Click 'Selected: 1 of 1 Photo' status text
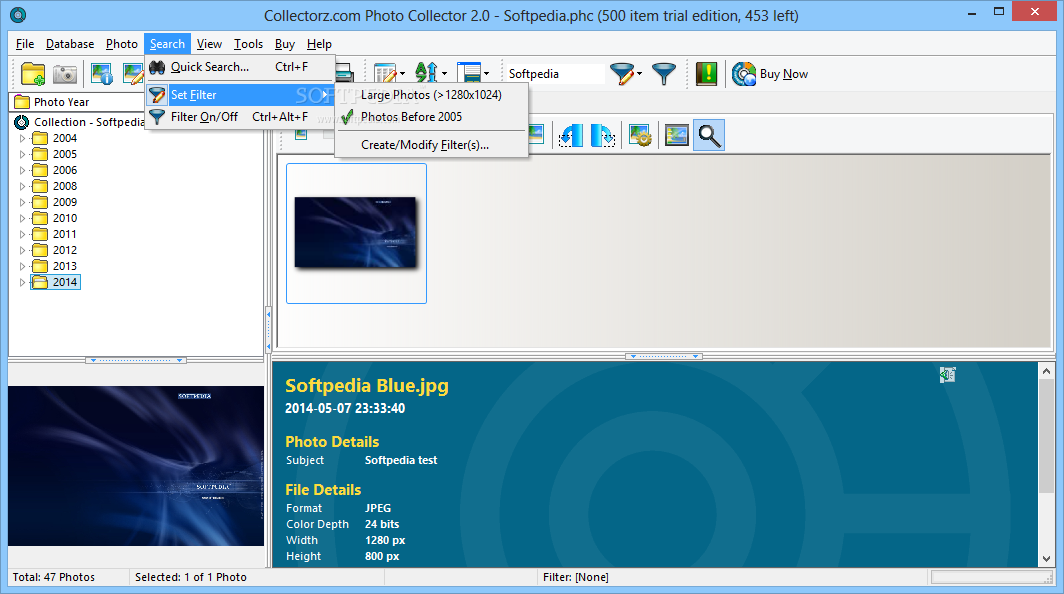The width and height of the screenshot is (1064, 594). click(191, 577)
